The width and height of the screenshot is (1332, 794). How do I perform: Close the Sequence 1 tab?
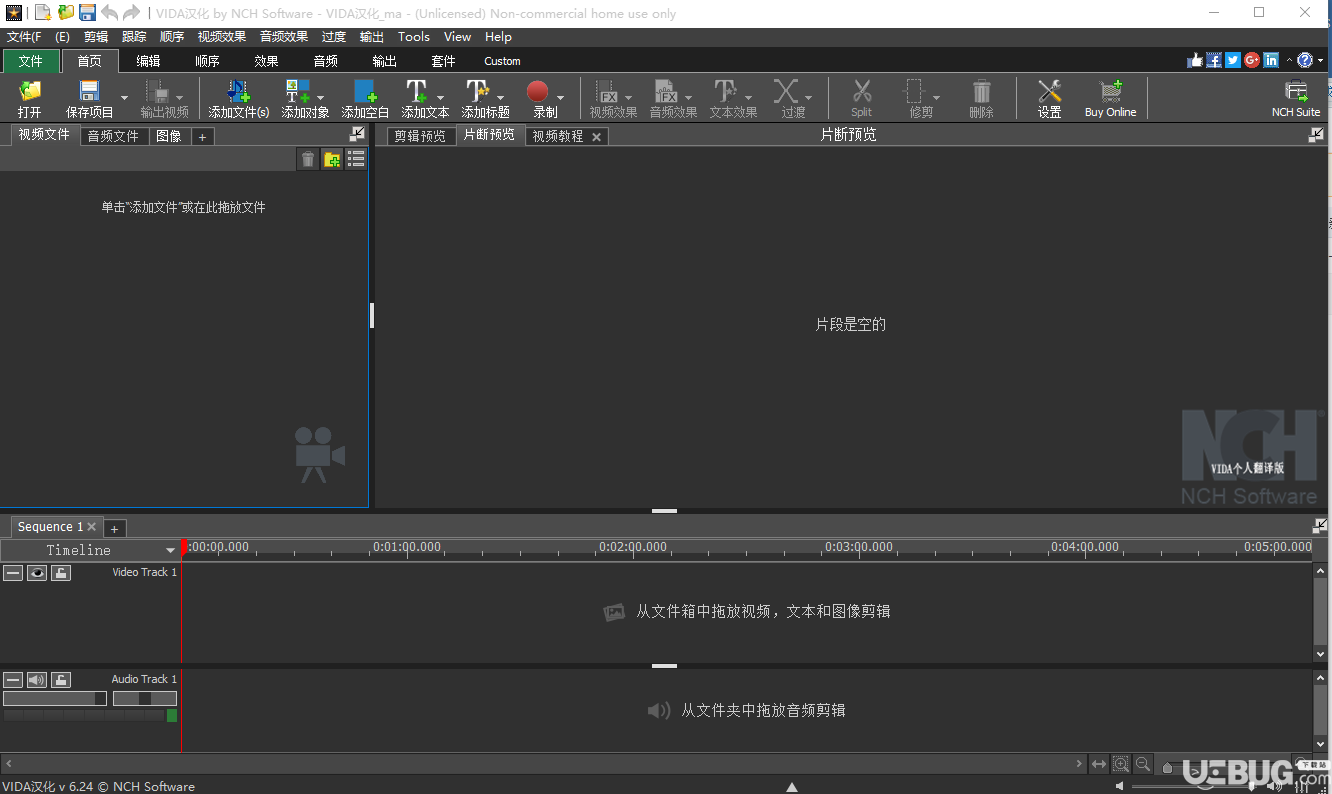click(x=92, y=527)
